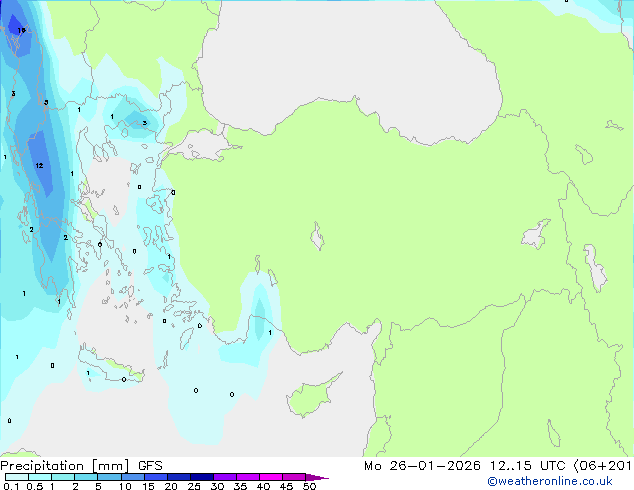Pick the 40–45 mm bright magenta swatch

271,477
